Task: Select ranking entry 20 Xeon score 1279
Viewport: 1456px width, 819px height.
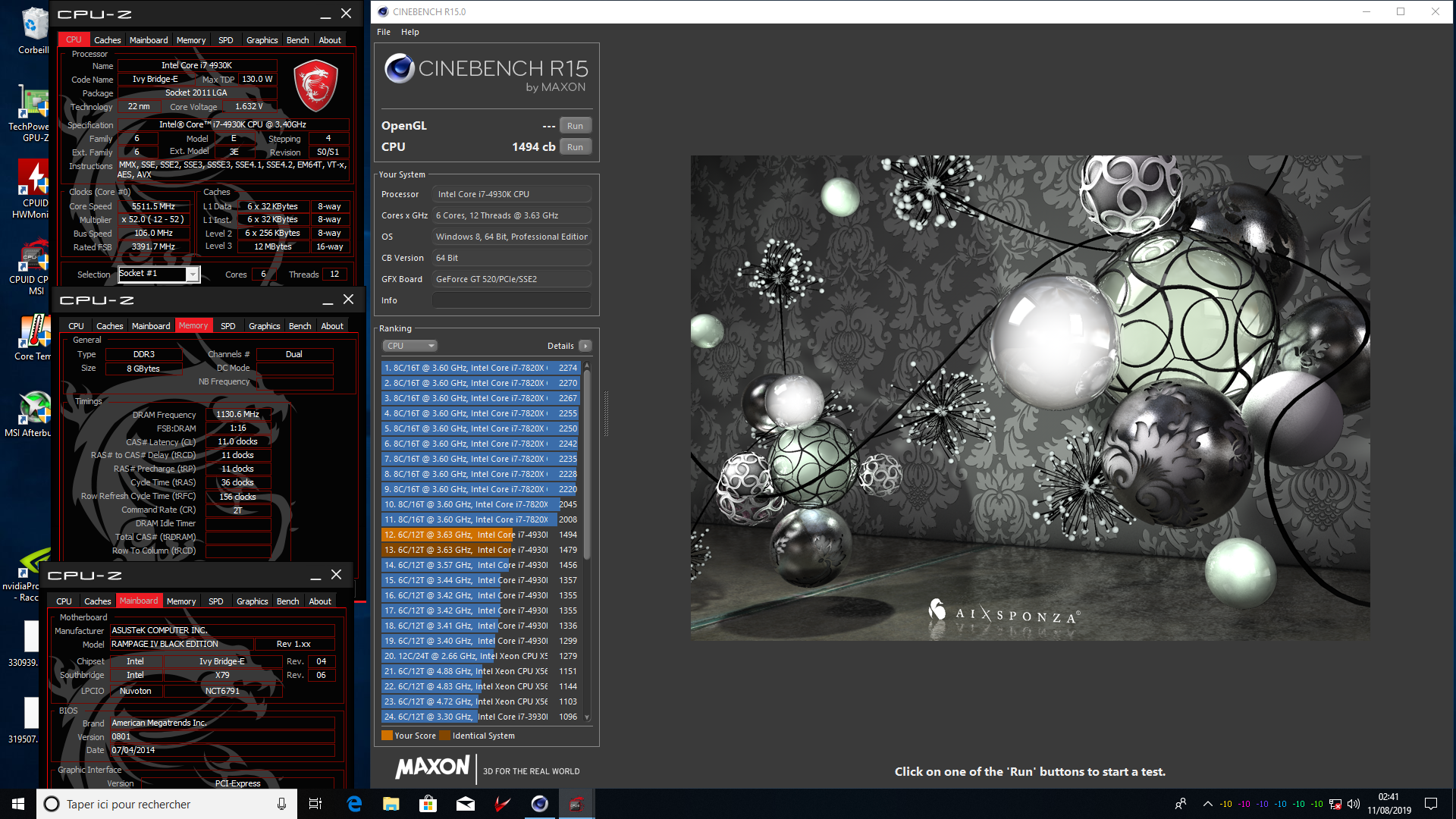Action: [x=481, y=656]
